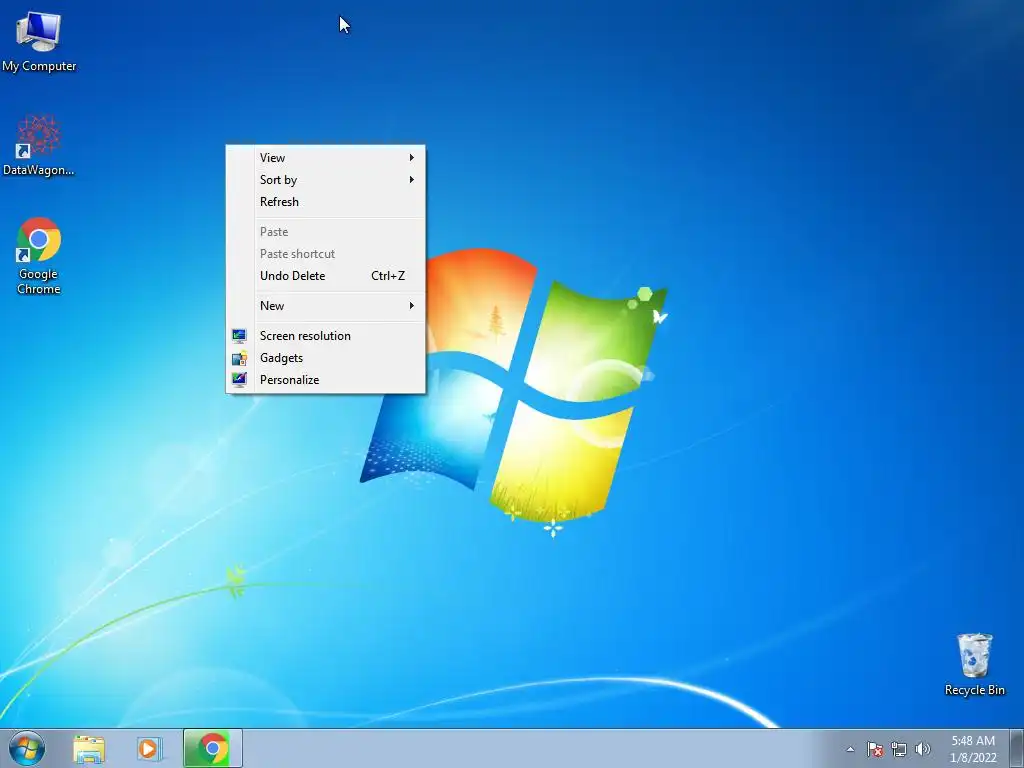Choose Undo Delete in the context menu
1024x768 pixels.
(x=326, y=276)
